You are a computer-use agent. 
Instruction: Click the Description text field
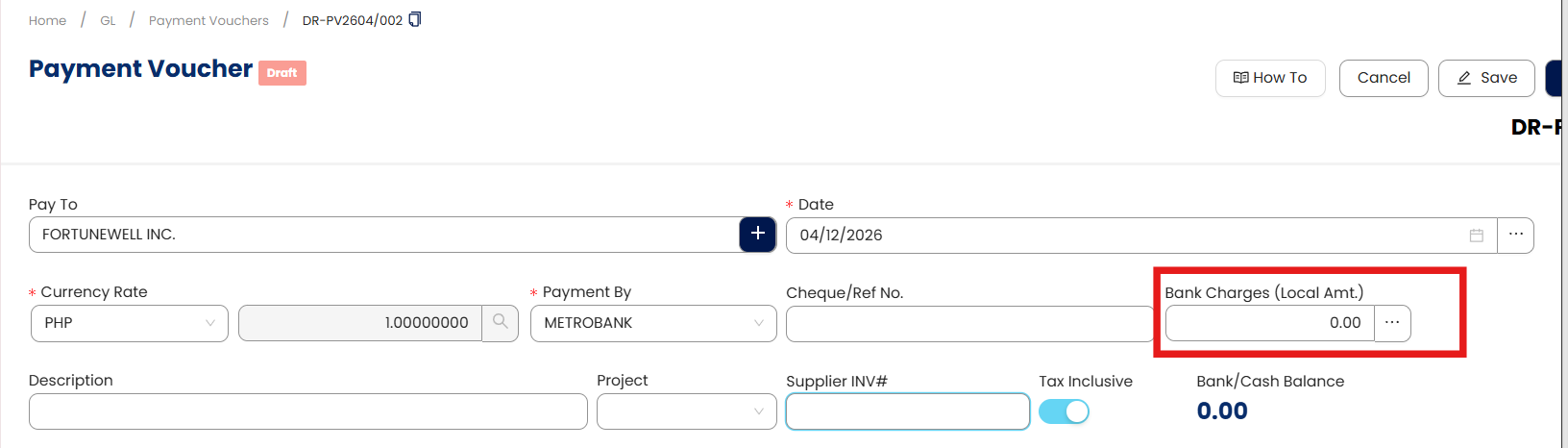pos(307,411)
